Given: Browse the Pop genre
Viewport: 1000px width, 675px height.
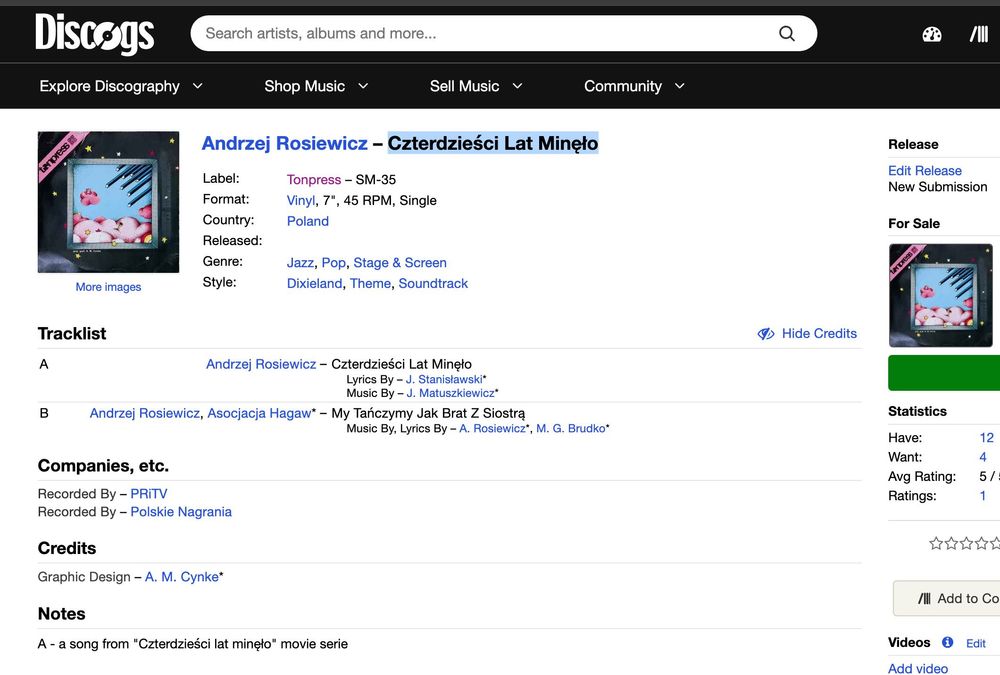Looking at the screenshot, I should (x=334, y=263).
